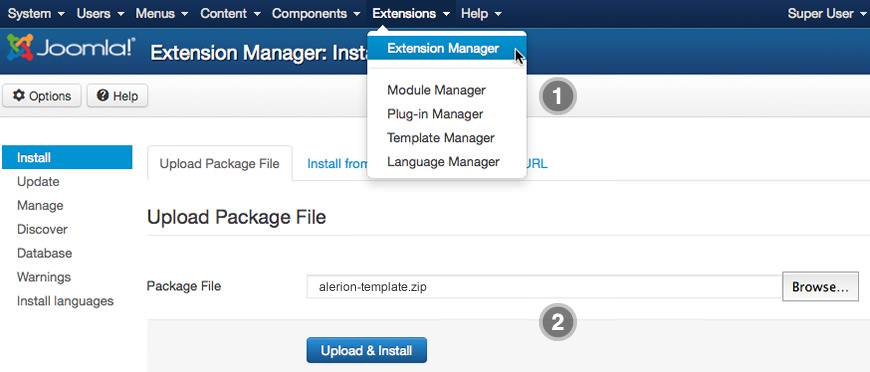This screenshot has width=870, height=372.
Task: Open Manage section in sidebar
Action: 40,205
